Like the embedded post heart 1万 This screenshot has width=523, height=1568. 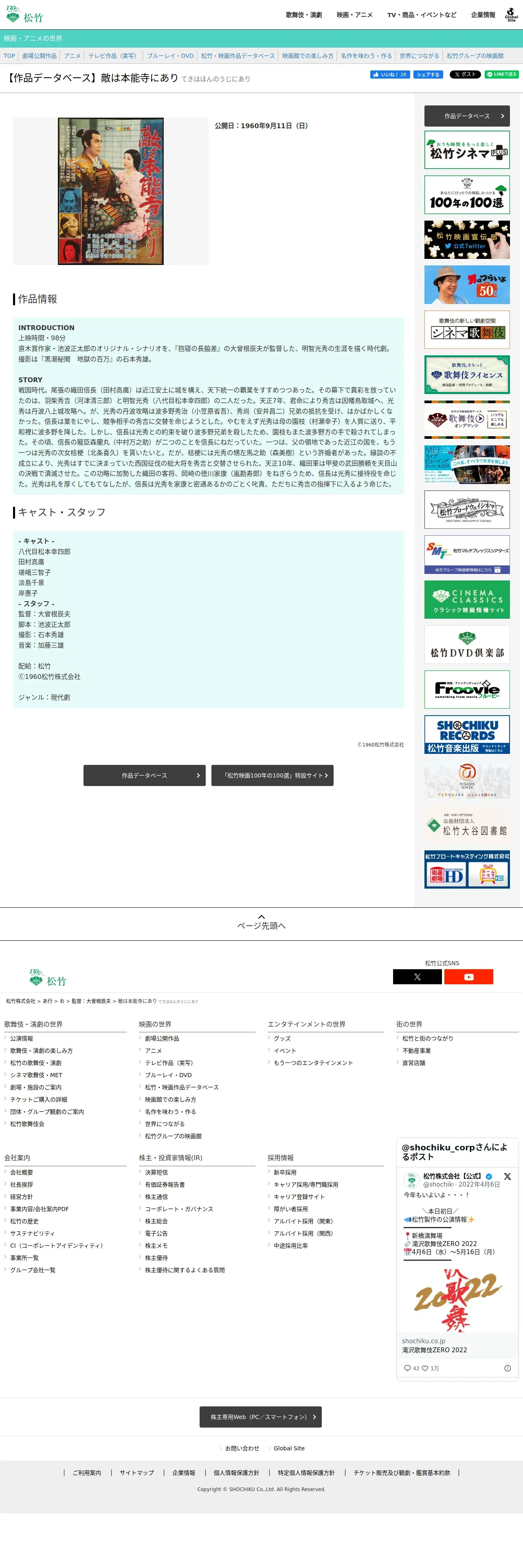[431, 1369]
